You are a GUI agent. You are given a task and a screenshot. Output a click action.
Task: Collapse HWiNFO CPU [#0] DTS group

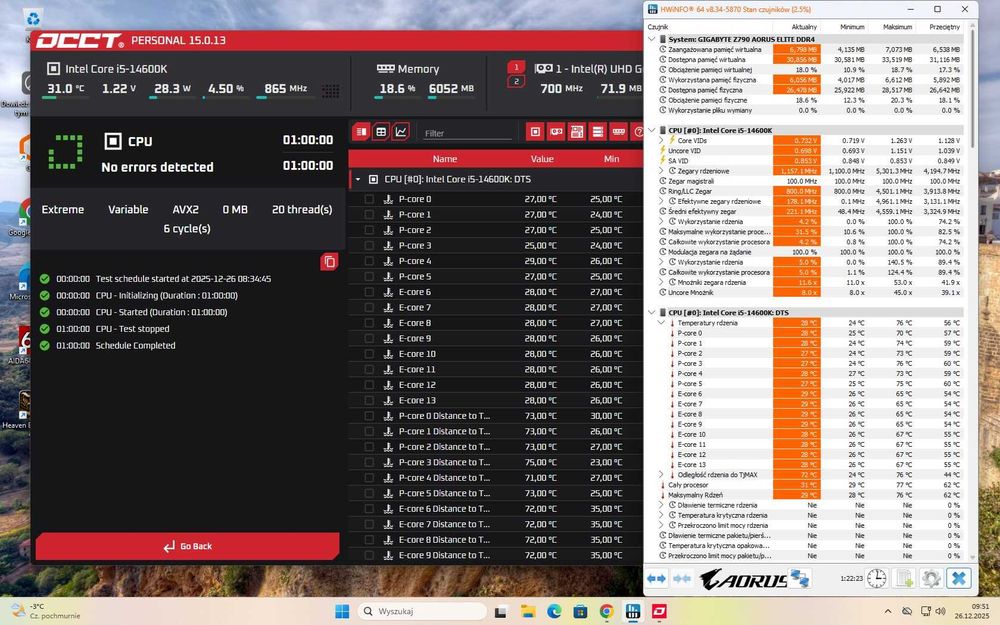point(651,312)
